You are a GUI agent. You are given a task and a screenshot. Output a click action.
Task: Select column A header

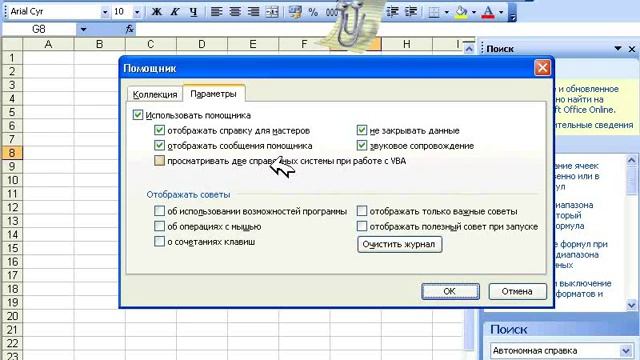[48, 44]
